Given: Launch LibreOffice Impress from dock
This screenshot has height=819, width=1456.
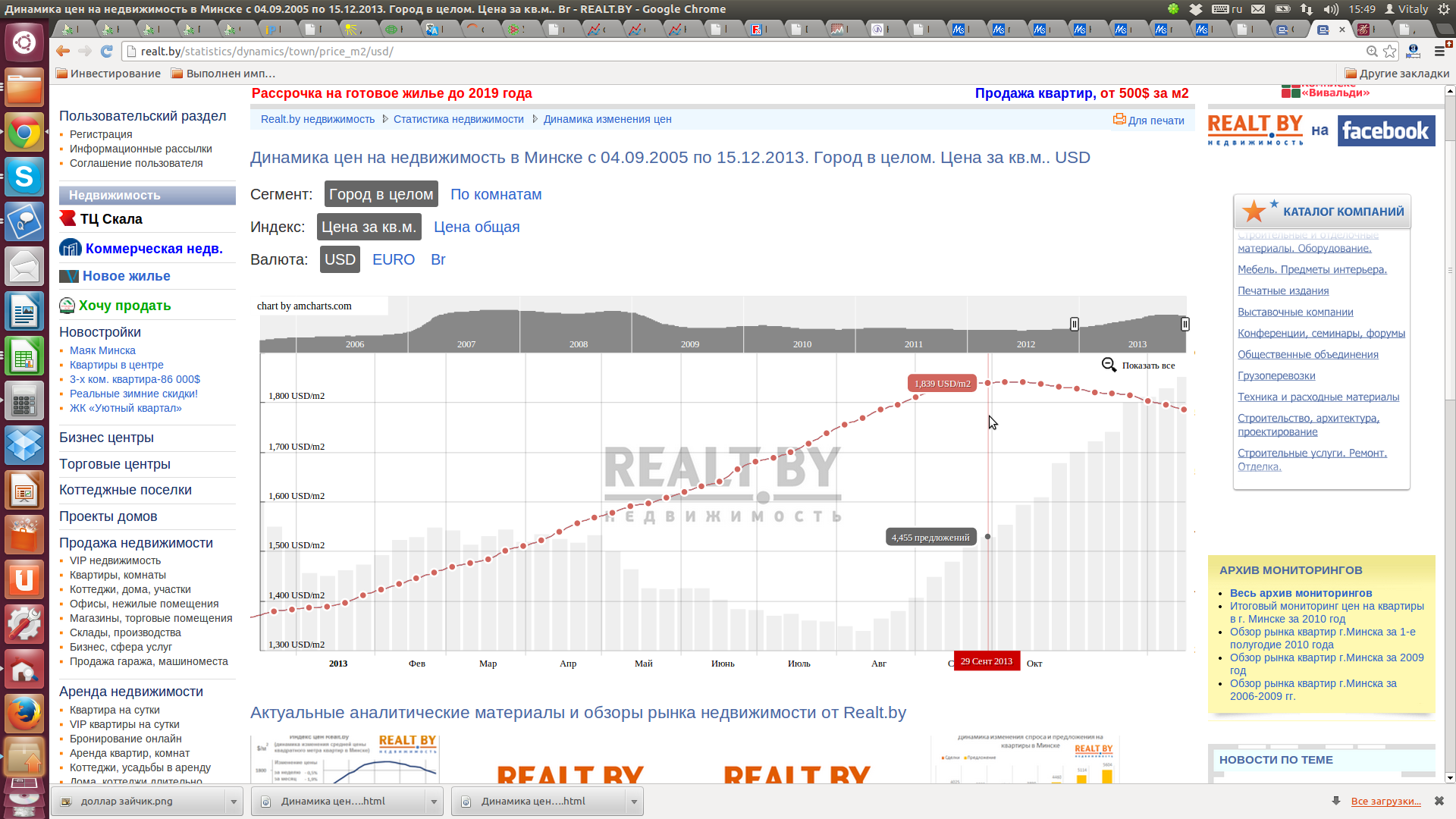Looking at the screenshot, I should pyautogui.click(x=24, y=491).
